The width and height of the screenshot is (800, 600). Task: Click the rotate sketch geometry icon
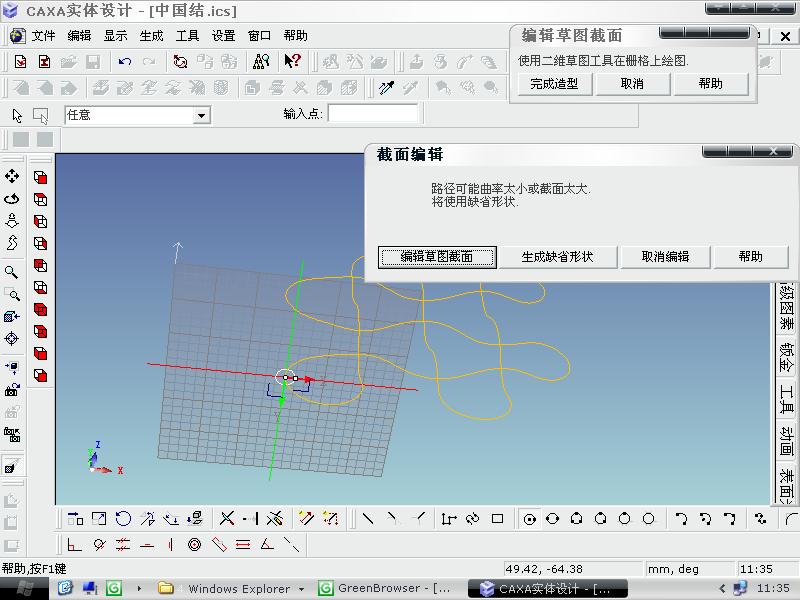pyautogui.click(x=123, y=519)
